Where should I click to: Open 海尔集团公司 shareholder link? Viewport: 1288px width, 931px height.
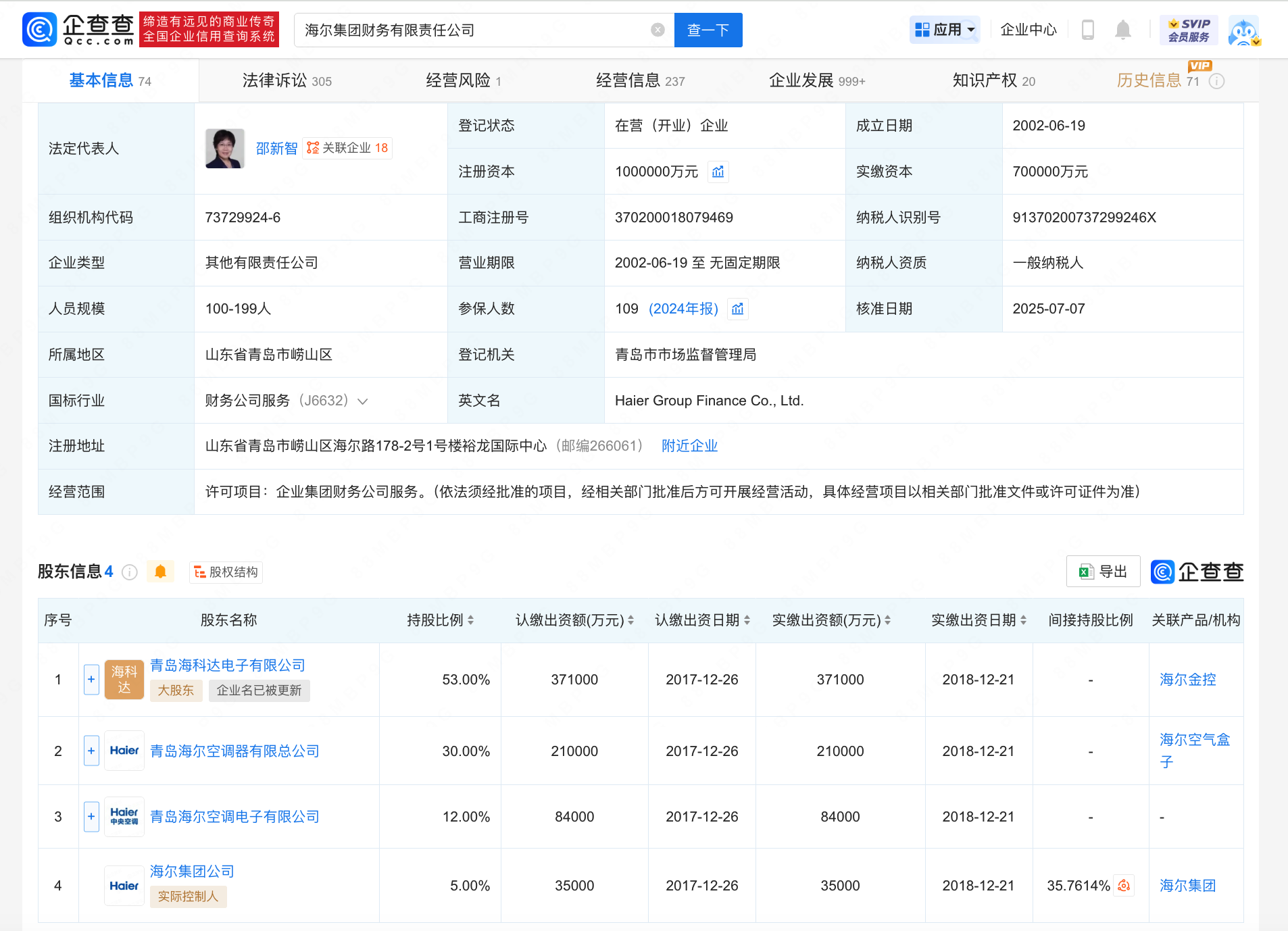tap(192, 872)
